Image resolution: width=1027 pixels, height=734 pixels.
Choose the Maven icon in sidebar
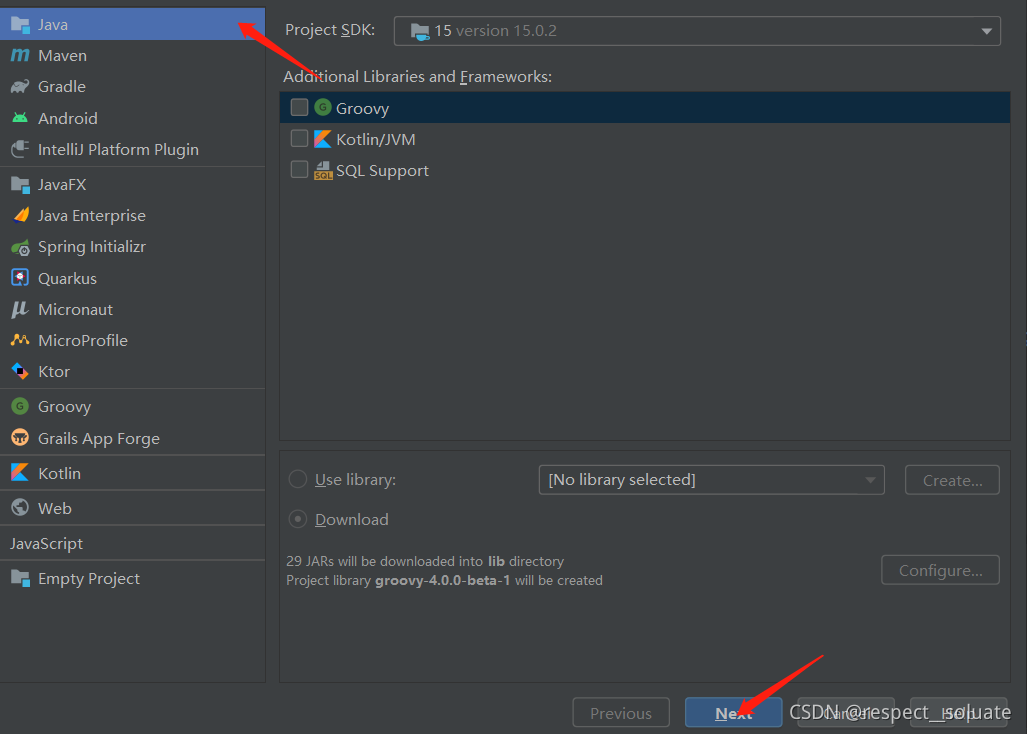click(20, 56)
